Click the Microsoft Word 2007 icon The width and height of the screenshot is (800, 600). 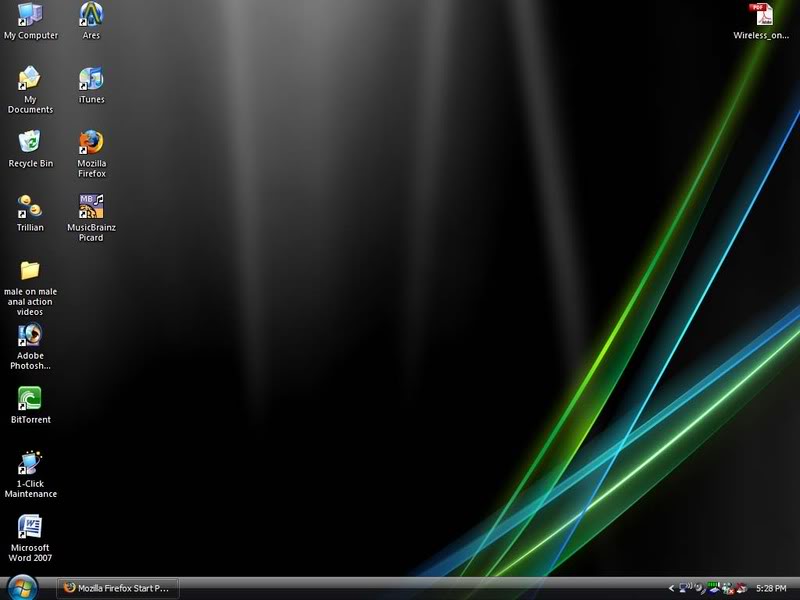tap(30, 527)
